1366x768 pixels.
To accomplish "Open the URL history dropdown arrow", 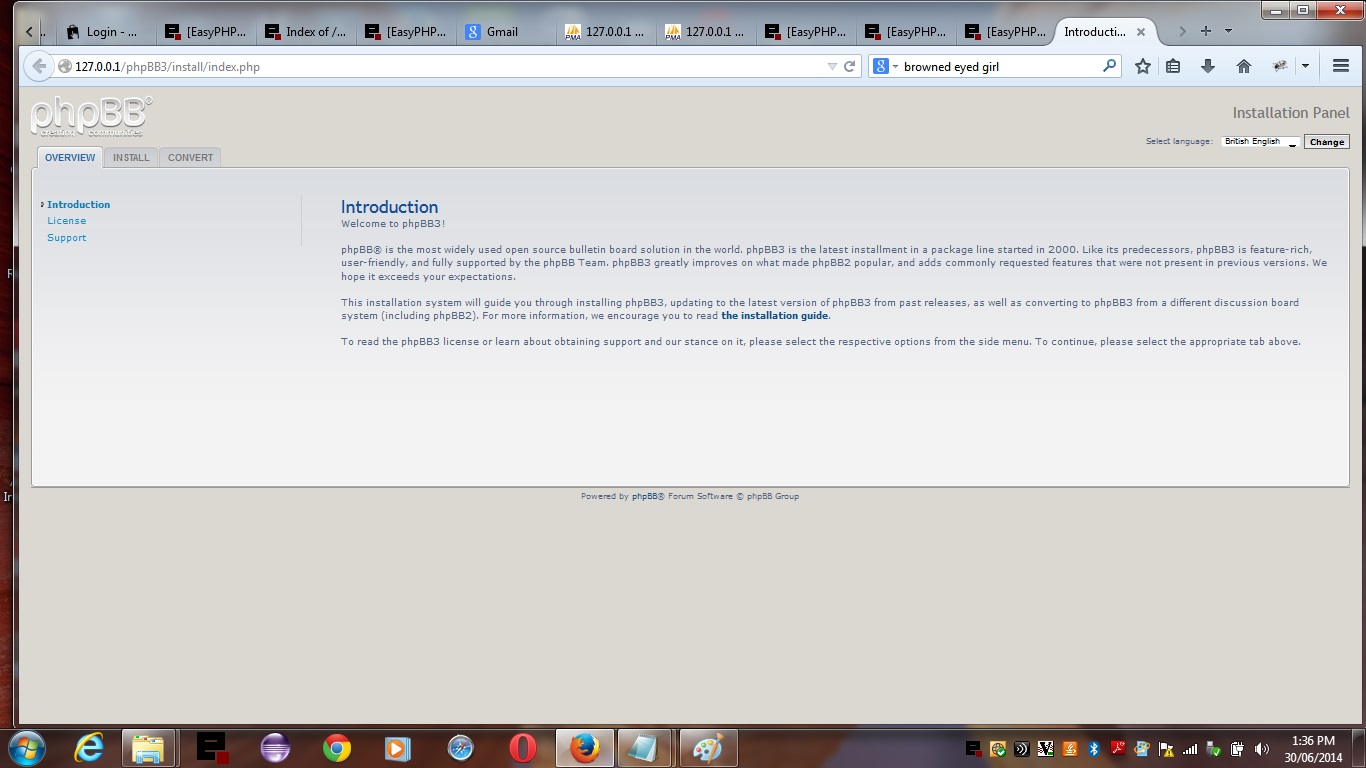I will coord(832,67).
